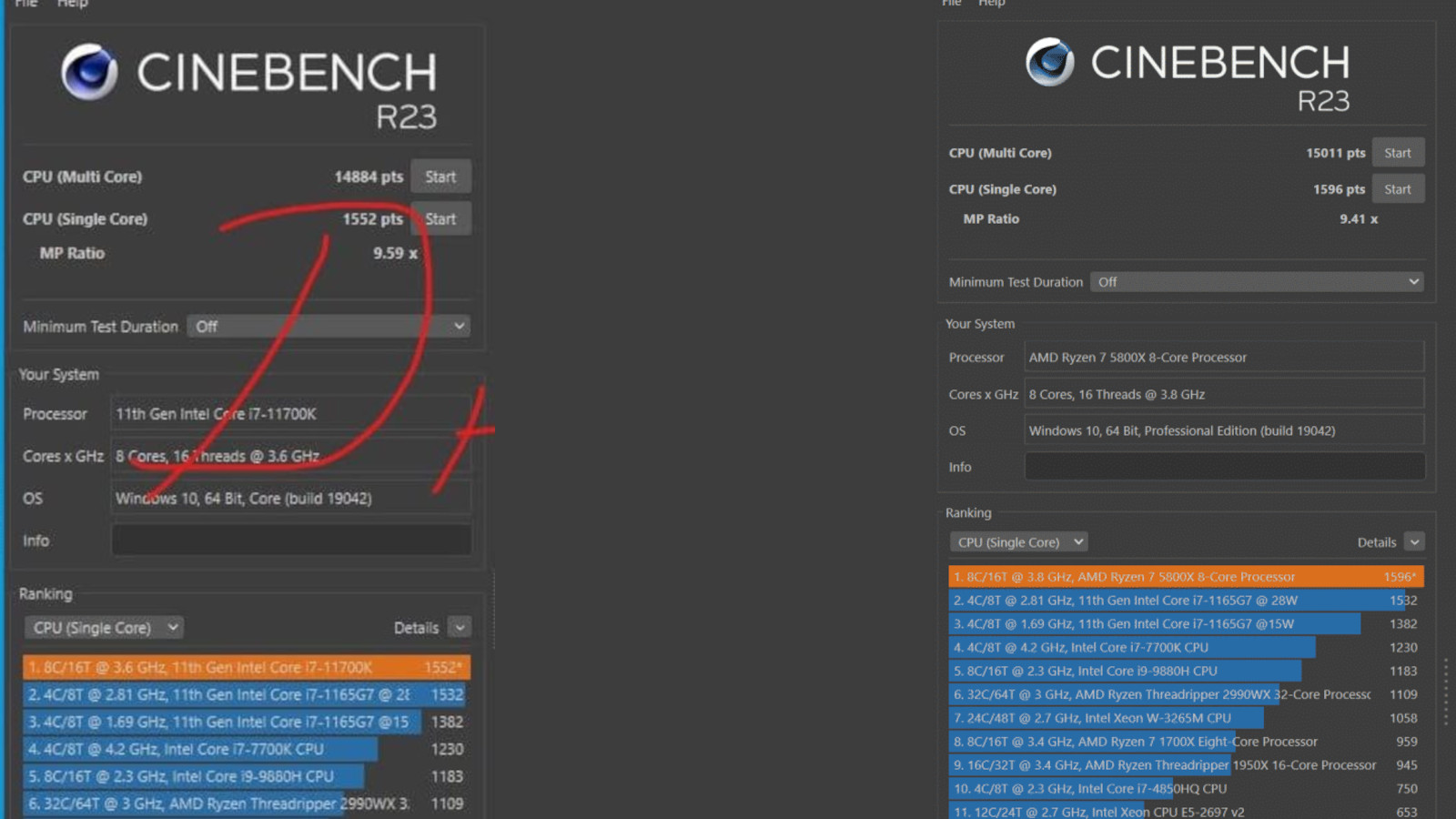The width and height of the screenshot is (1456, 819).
Task: Open ranking type dropdown in right Ryzen window
Action: coord(1018,542)
